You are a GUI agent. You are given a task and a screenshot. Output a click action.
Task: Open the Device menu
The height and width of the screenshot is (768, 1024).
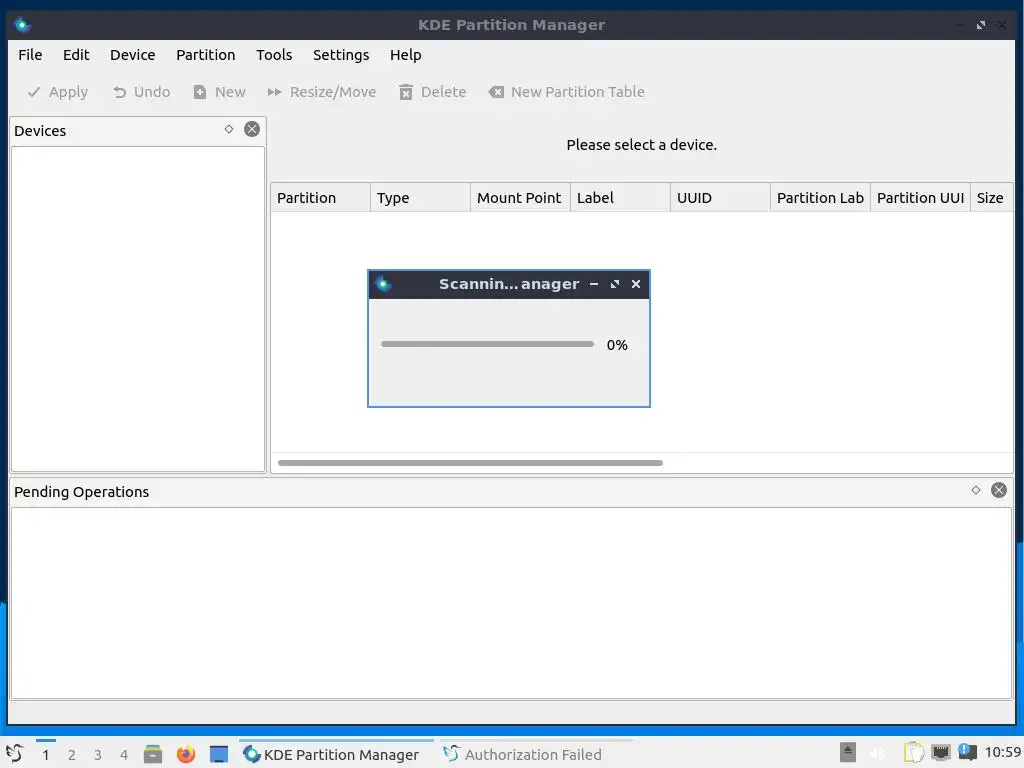pos(133,55)
